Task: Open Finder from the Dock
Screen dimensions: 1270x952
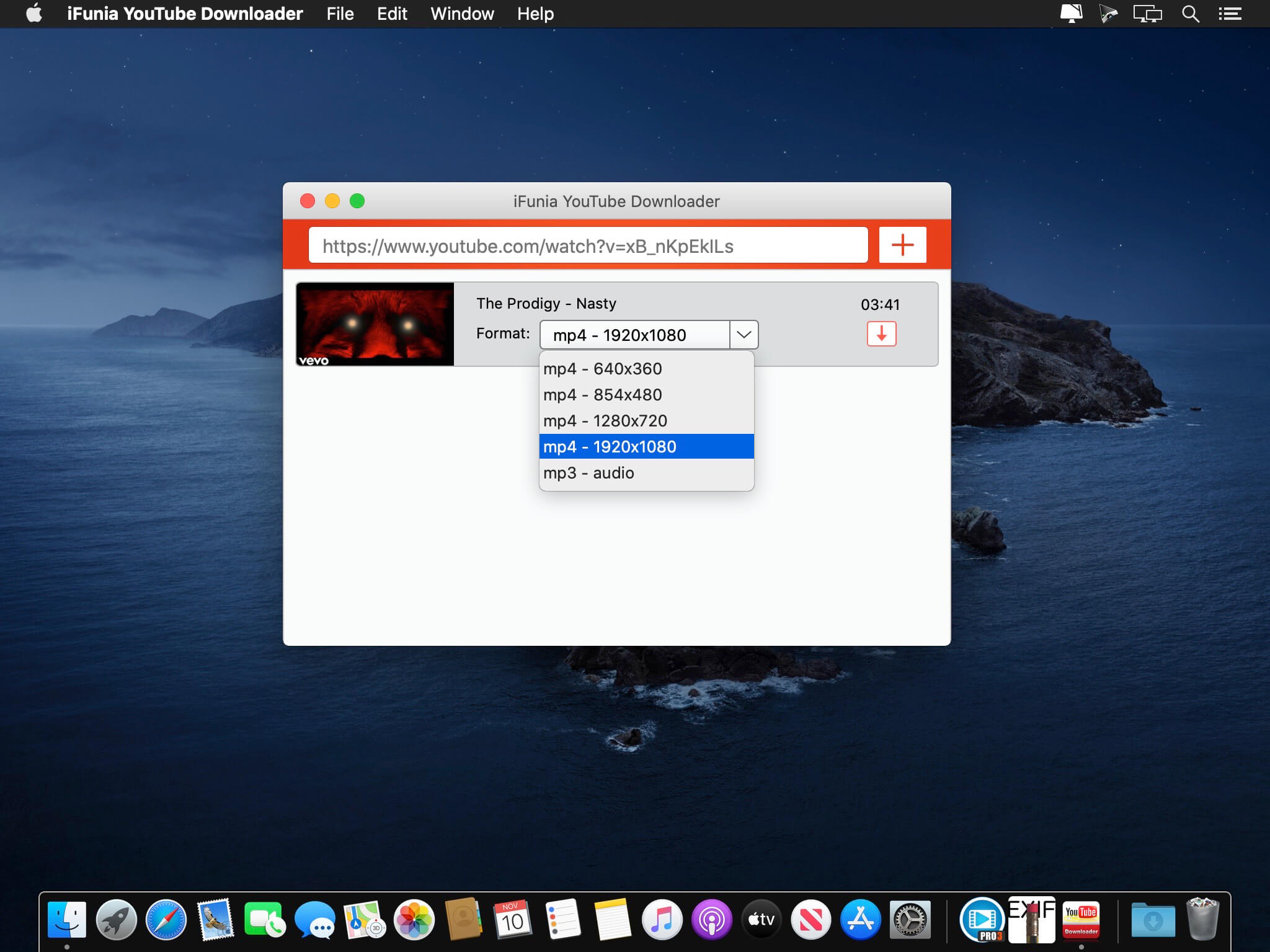Action: pyautogui.click(x=67, y=919)
